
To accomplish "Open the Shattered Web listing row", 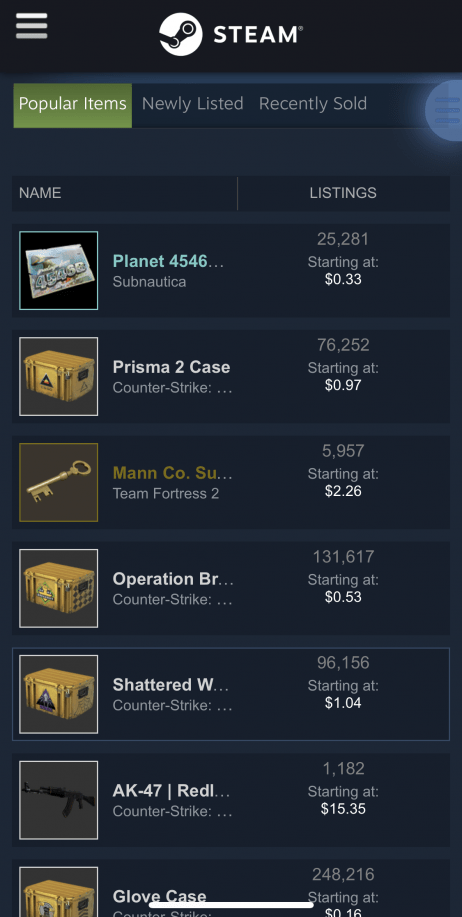I will coord(231,694).
